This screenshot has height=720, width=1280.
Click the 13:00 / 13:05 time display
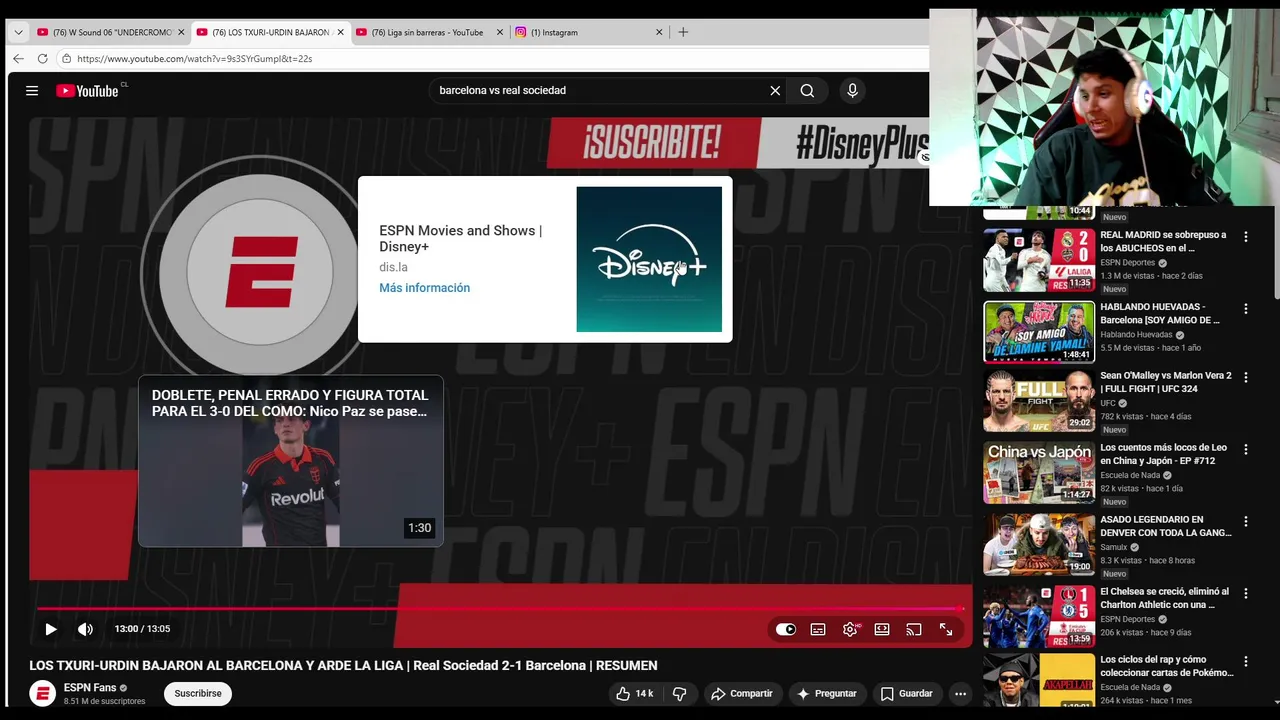pyautogui.click(x=142, y=629)
